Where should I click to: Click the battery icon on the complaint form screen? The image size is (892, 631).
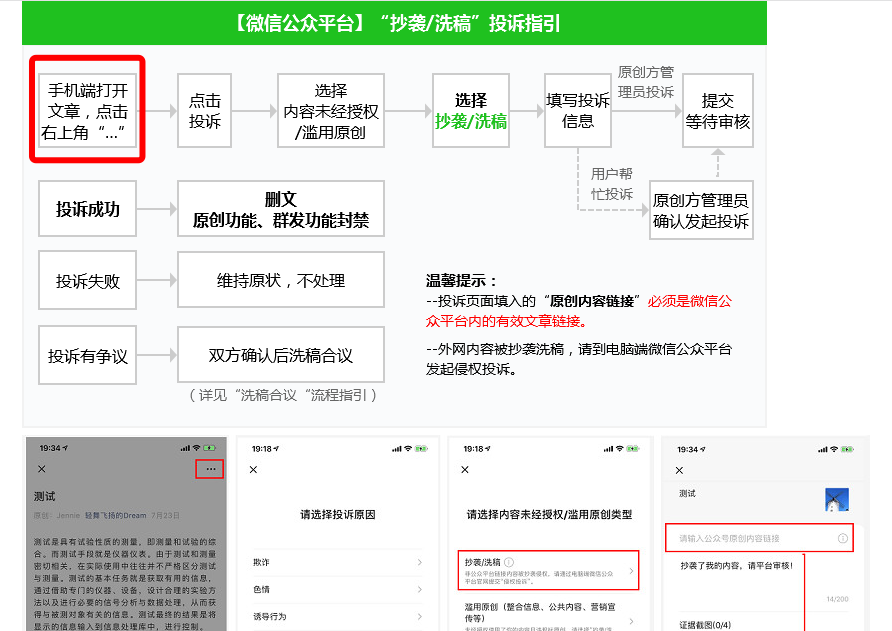coord(848,449)
